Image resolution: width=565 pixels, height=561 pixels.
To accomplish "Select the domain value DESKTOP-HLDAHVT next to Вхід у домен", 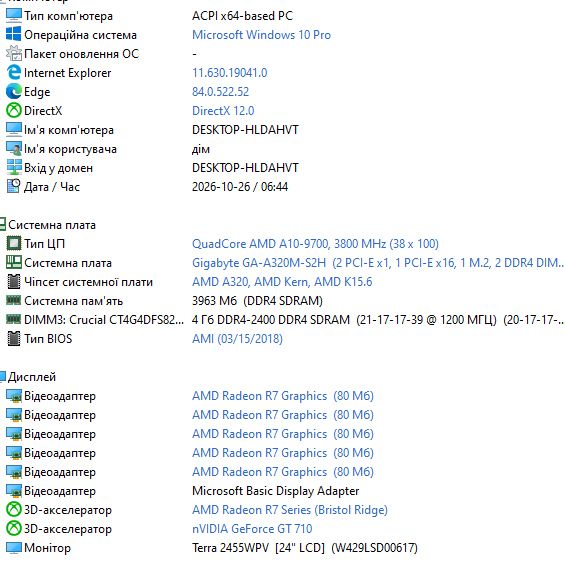I will (x=245, y=168).
